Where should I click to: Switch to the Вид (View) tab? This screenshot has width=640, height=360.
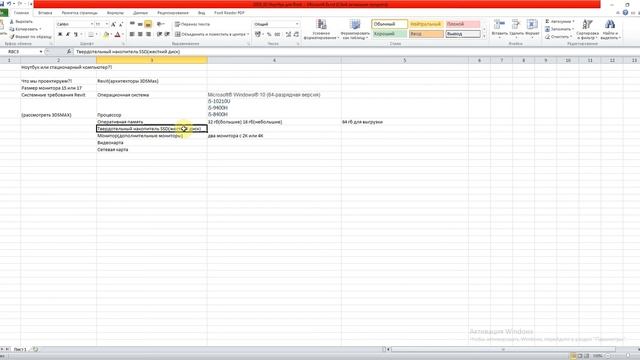click(x=202, y=13)
